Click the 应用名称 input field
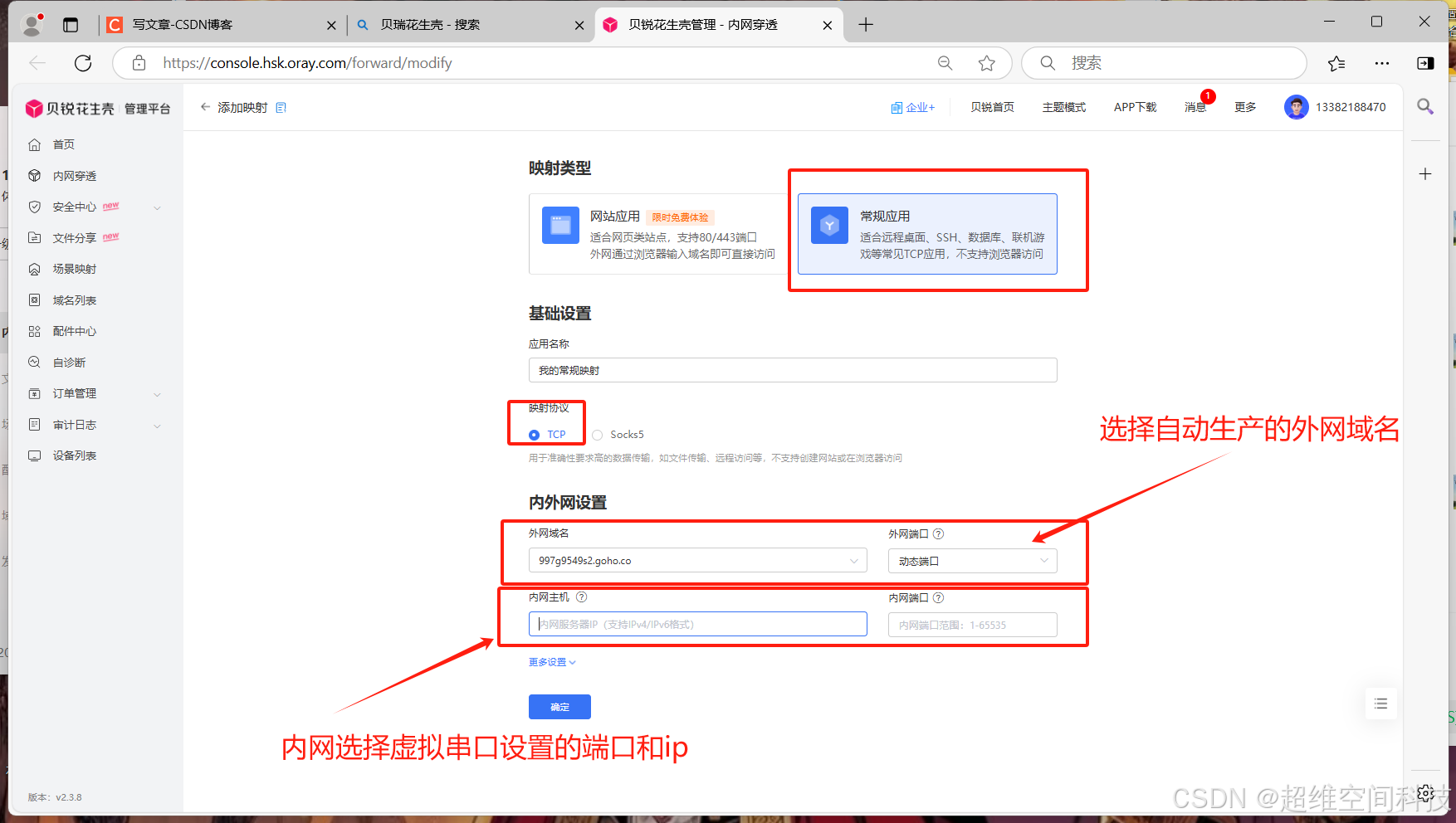 pyautogui.click(x=793, y=370)
